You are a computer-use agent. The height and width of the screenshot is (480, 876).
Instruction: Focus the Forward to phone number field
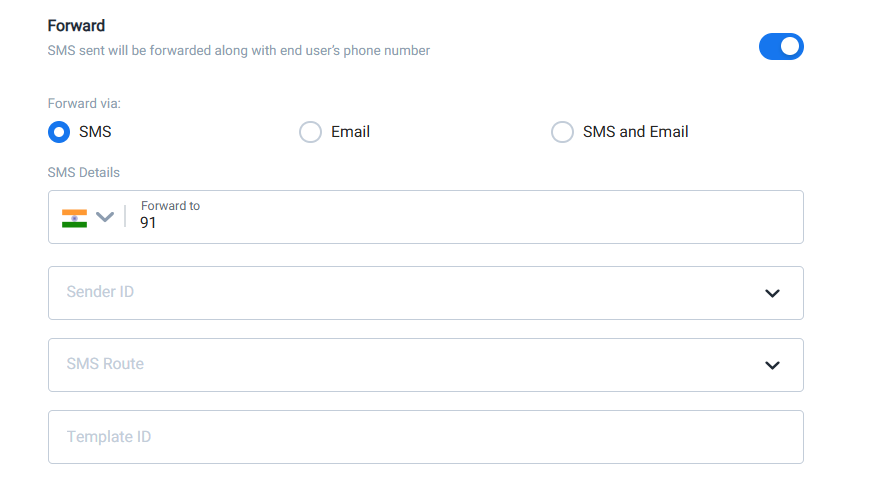point(468,217)
